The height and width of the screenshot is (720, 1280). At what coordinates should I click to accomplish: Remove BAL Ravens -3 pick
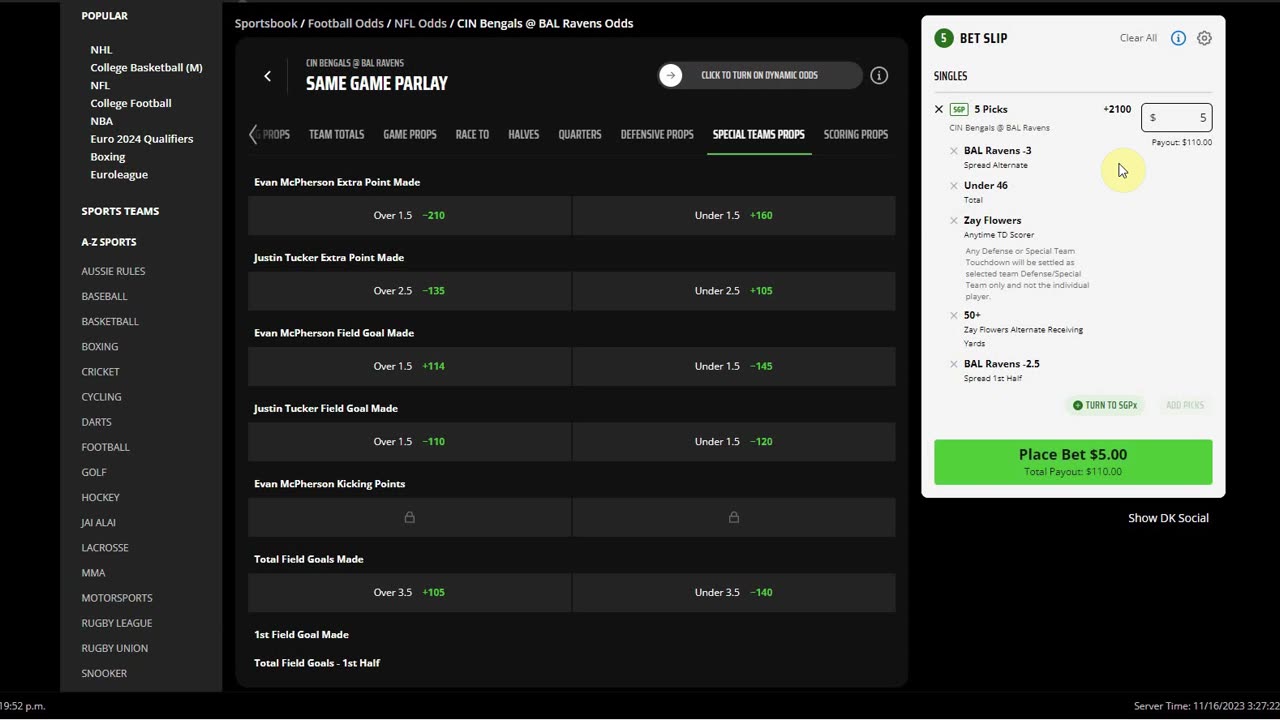click(954, 151)
